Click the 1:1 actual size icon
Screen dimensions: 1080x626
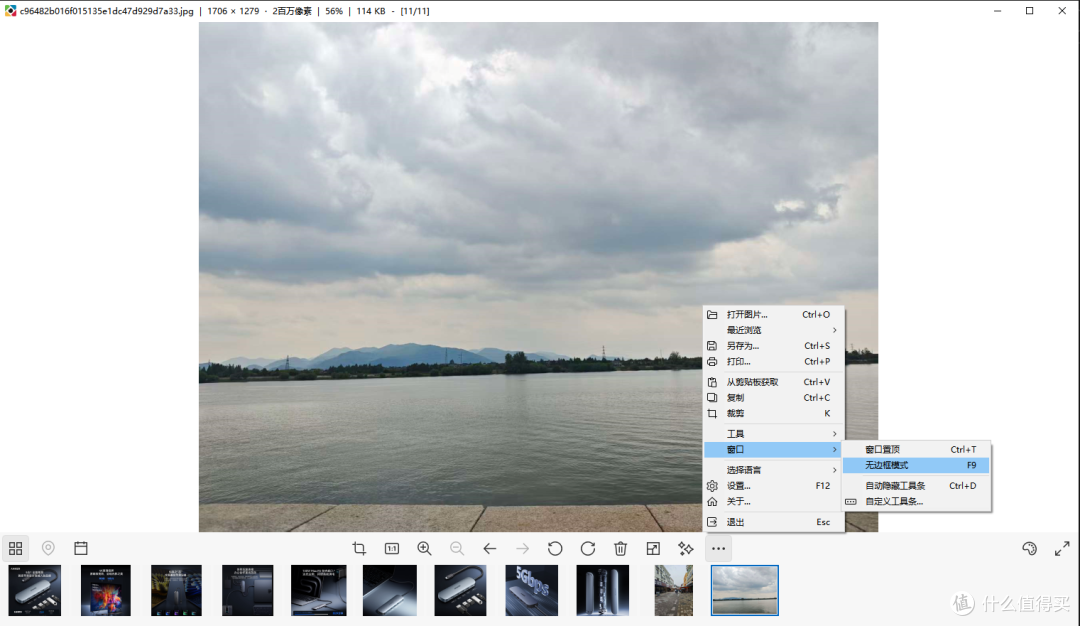(392, 548)
